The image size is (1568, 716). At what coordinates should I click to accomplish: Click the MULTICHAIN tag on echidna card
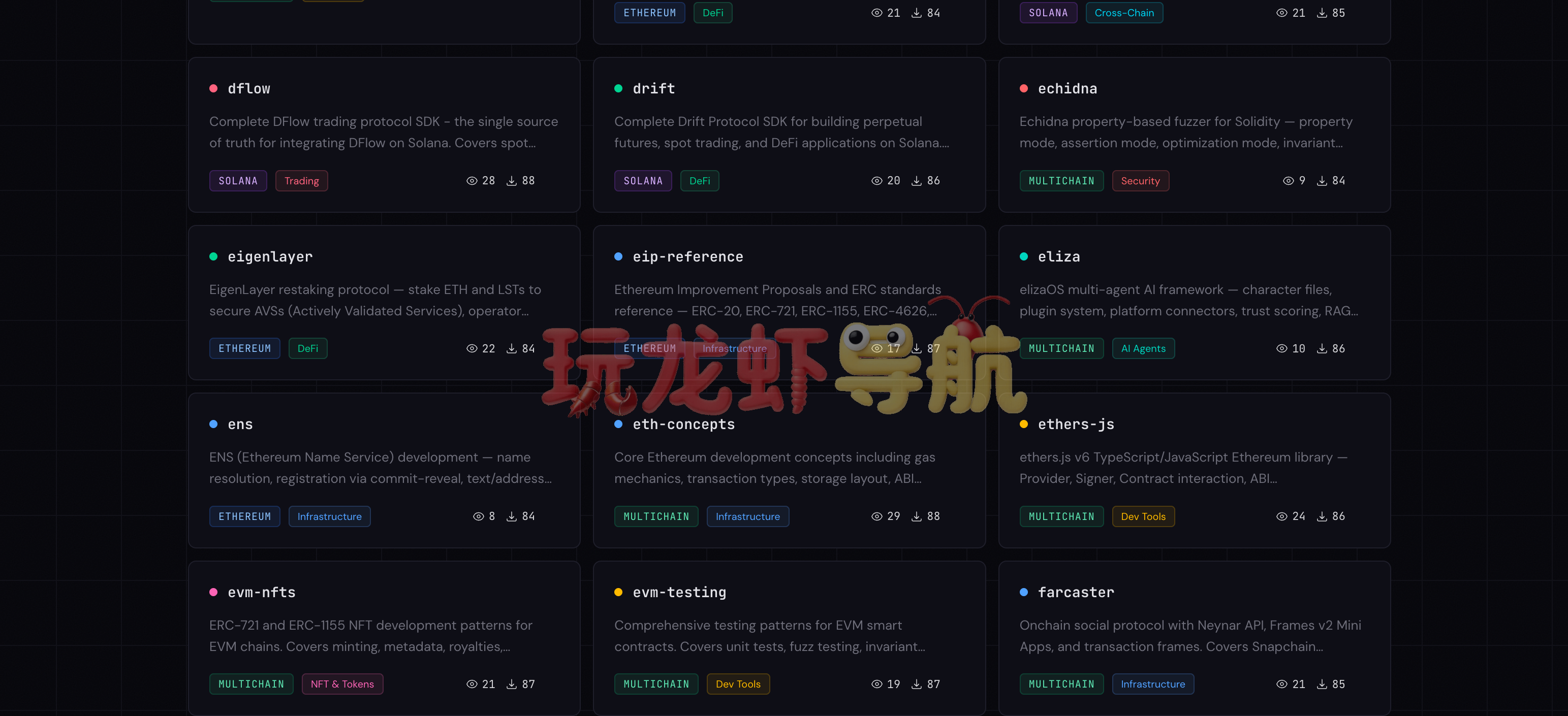[x=1061, y=181]
